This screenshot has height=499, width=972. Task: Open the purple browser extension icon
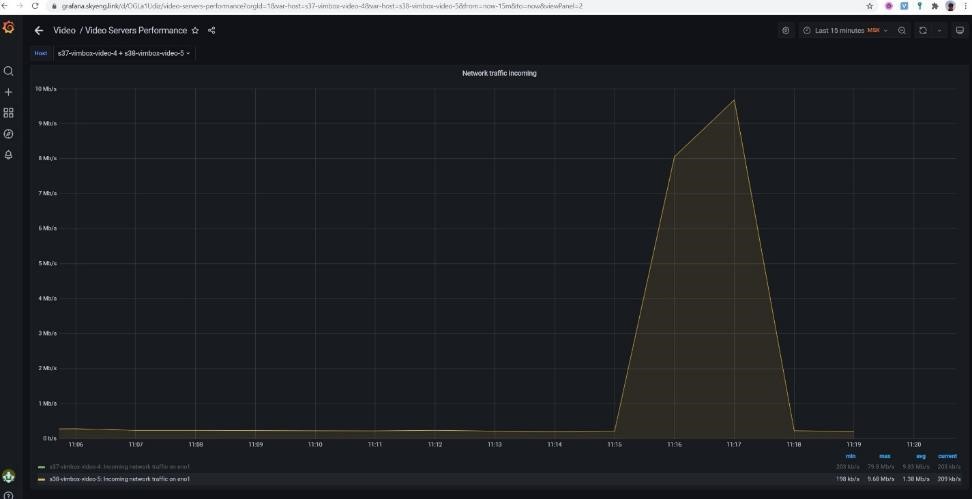coord(888,6)
